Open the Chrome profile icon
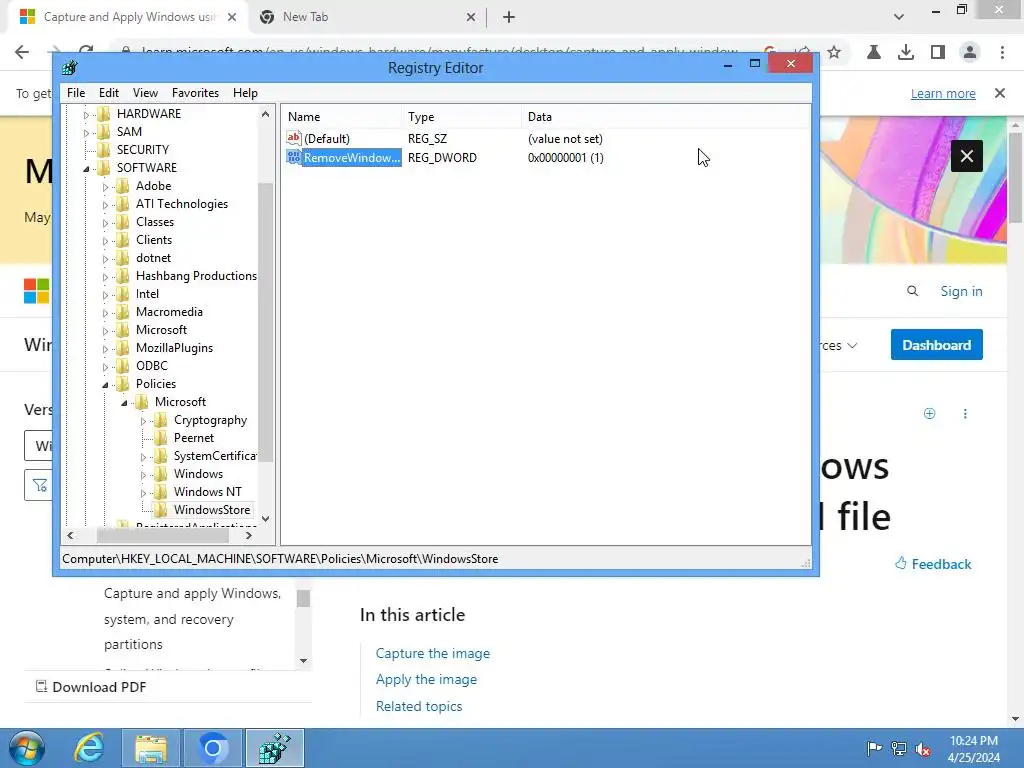The image size is (1024, 768). tap(970, 52)
